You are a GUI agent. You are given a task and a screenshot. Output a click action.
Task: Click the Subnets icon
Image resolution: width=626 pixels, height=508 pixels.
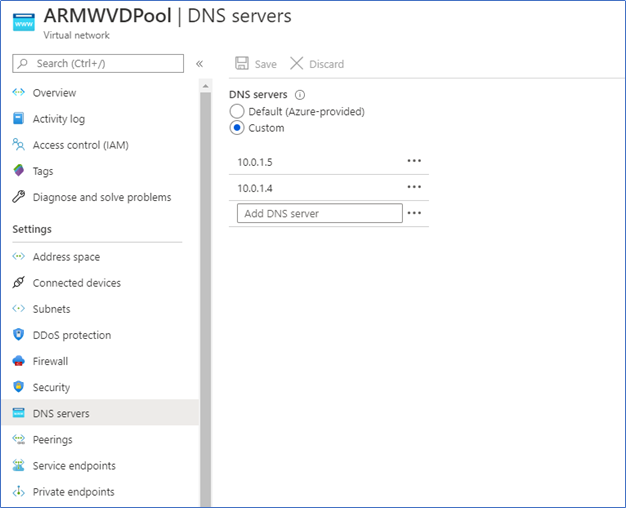18,309
